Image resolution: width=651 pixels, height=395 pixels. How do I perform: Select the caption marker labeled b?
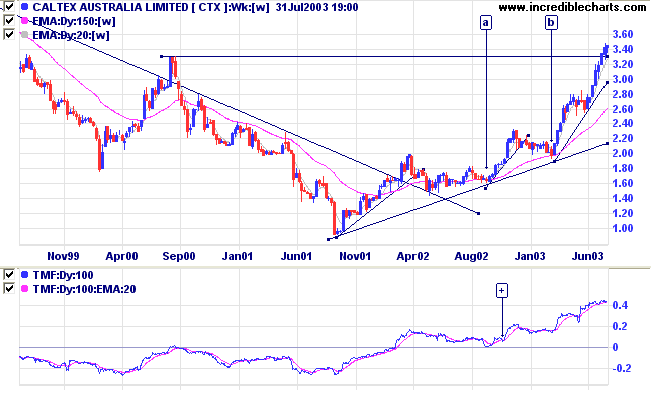coord(551,22)
